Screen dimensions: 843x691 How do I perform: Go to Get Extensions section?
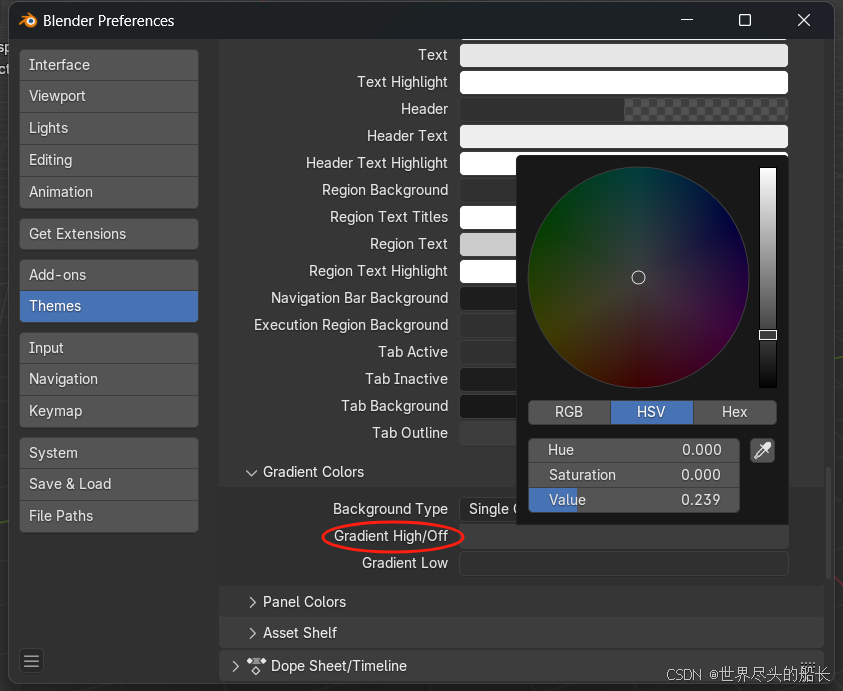[109, 234]
